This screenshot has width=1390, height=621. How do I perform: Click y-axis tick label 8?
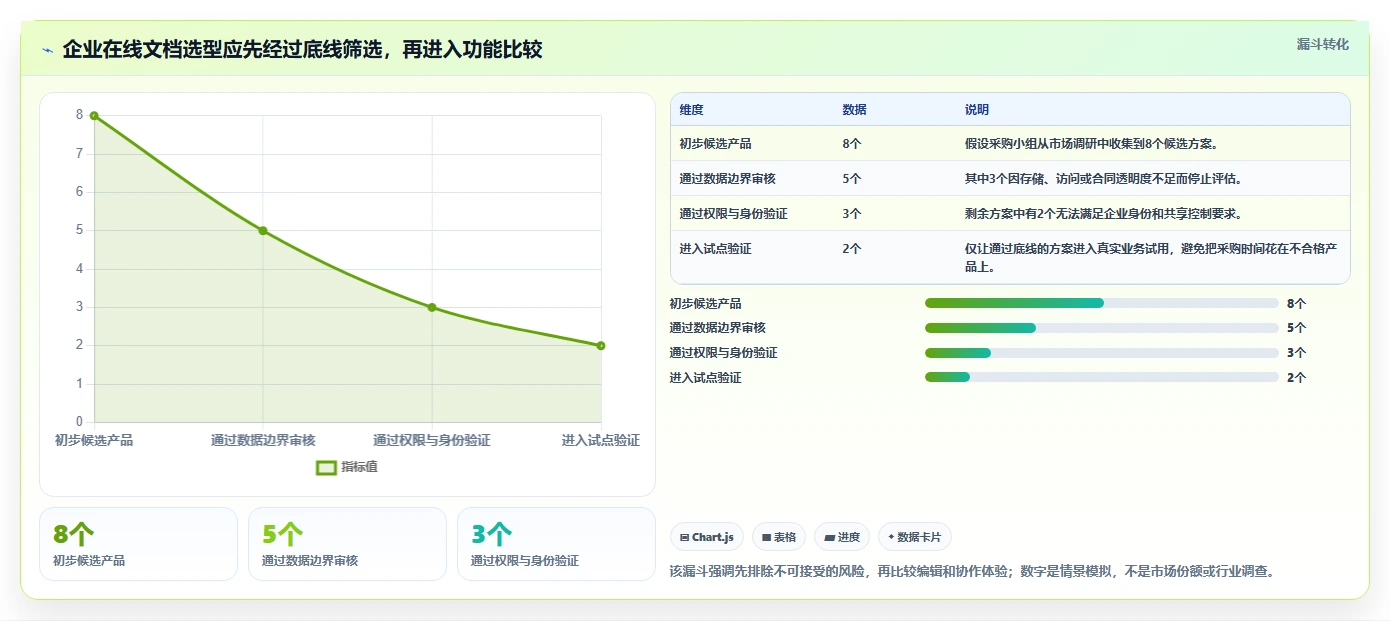click(x=80, y=115)
